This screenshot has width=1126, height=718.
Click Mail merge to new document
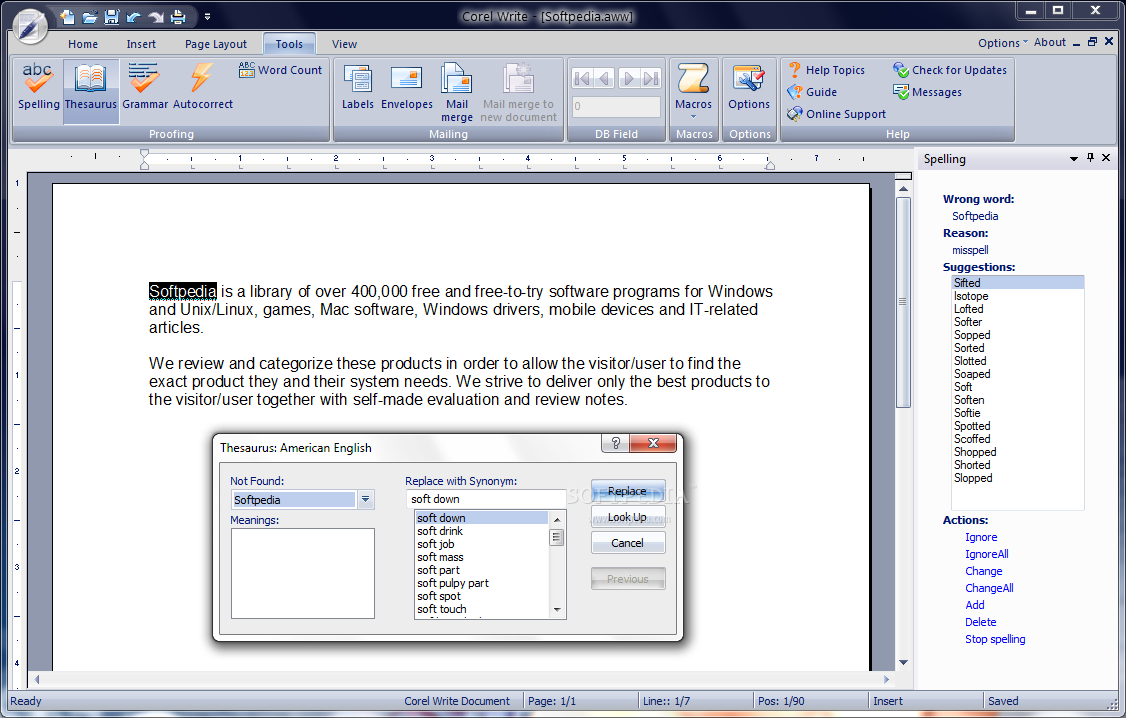tap(518, 93)
